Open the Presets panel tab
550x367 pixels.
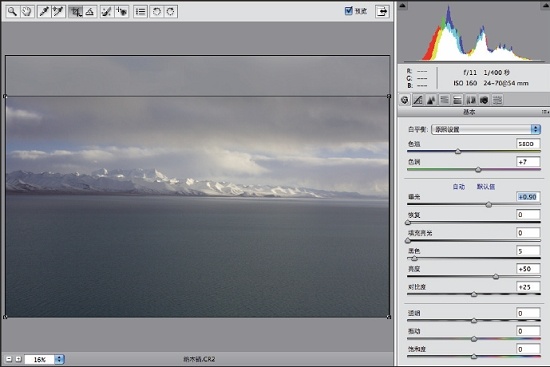pos(497,100)
